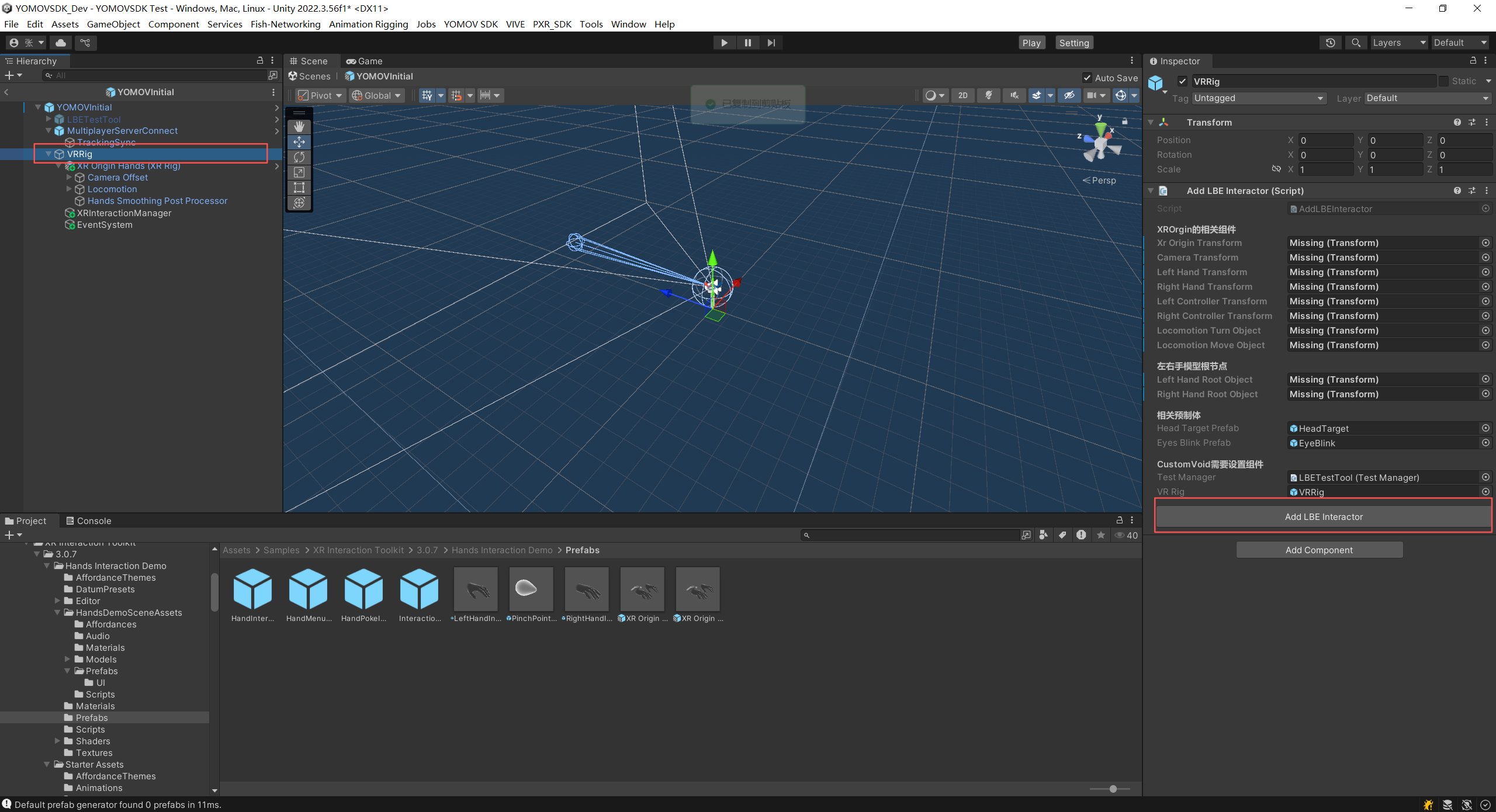Open Transform preset icon

click(x=1472, y=122)
